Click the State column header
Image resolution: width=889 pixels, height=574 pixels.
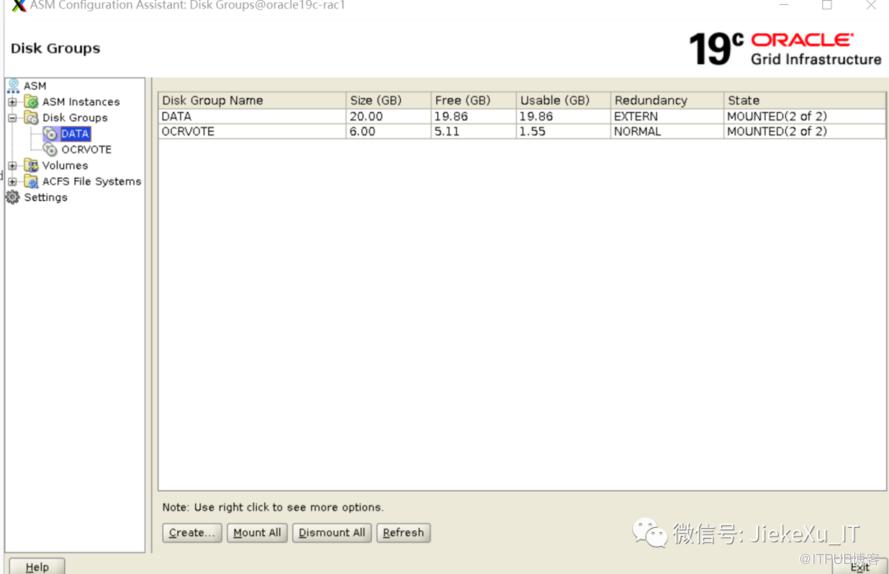point(805,100)
